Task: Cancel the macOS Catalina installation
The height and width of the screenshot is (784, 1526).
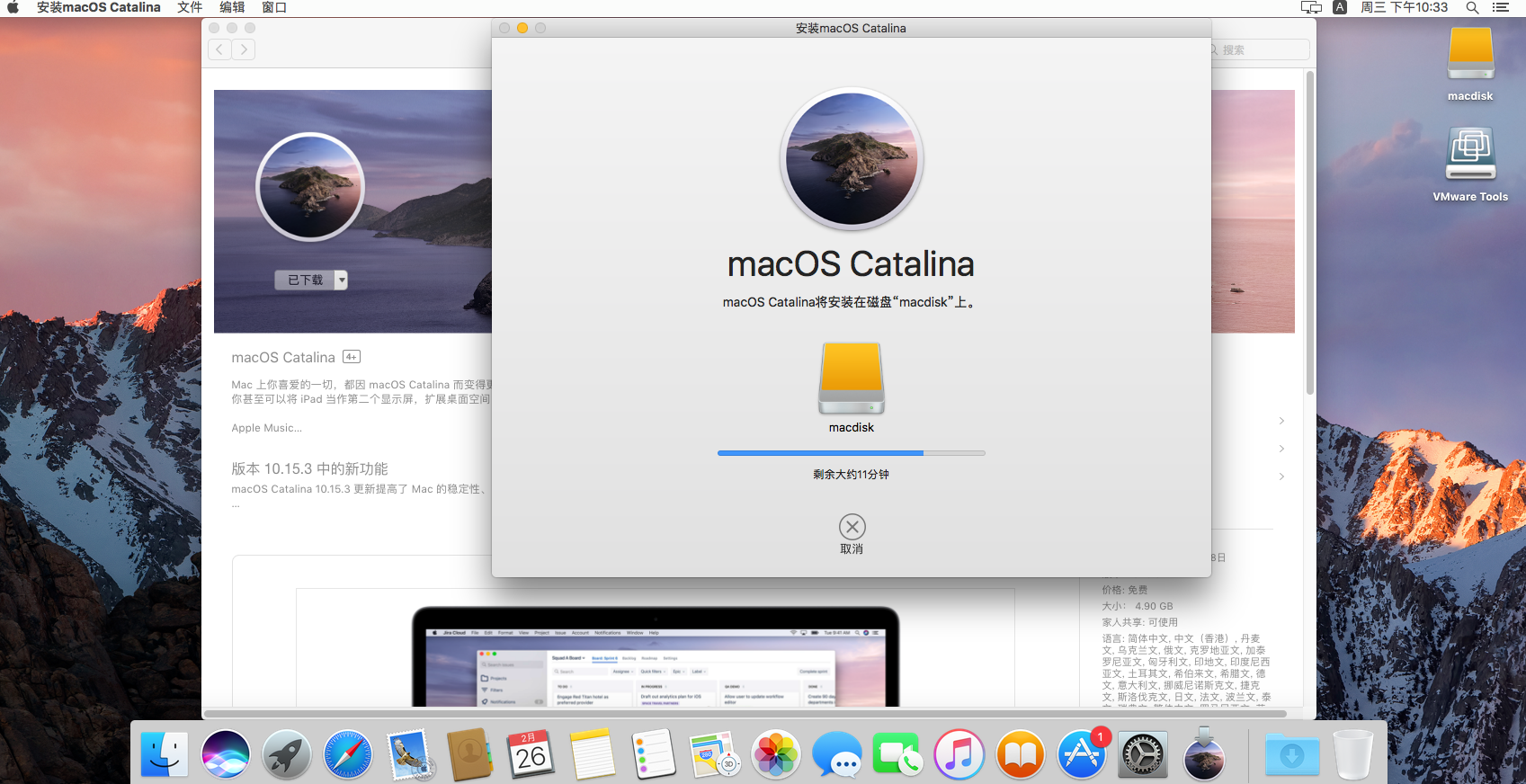Action: click(x=852, y=527)
